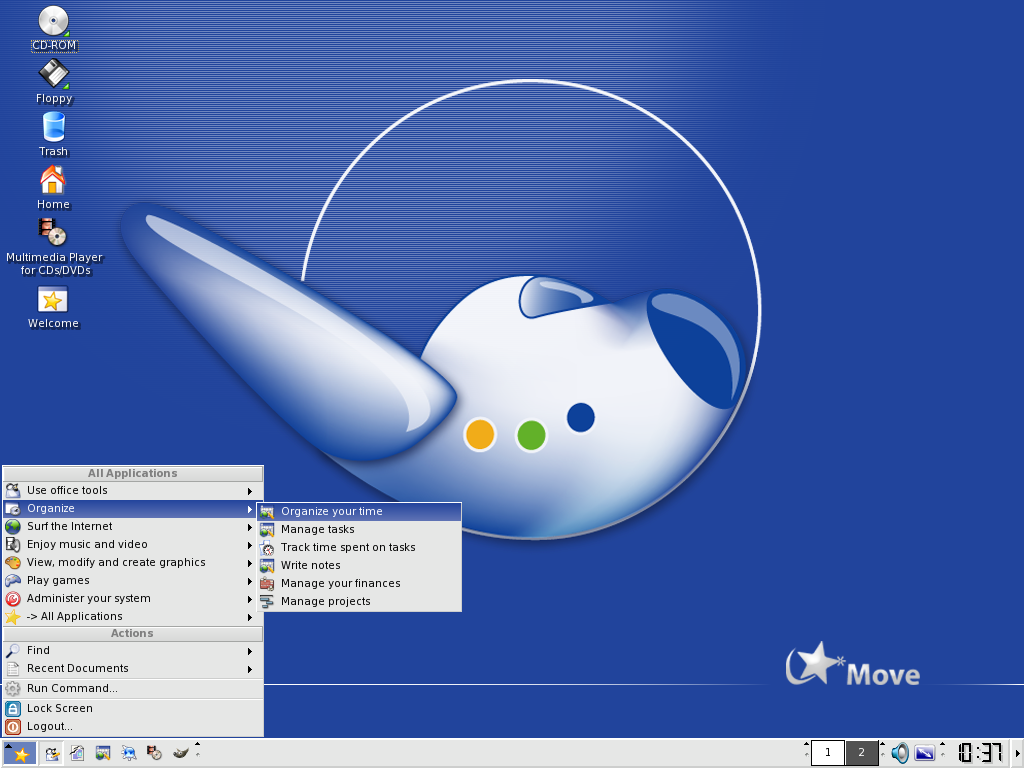Image resolution: width=1024 pixels, height=768 pixels.
Task: Select Write notes in submenu
Action: pos(359,565)
